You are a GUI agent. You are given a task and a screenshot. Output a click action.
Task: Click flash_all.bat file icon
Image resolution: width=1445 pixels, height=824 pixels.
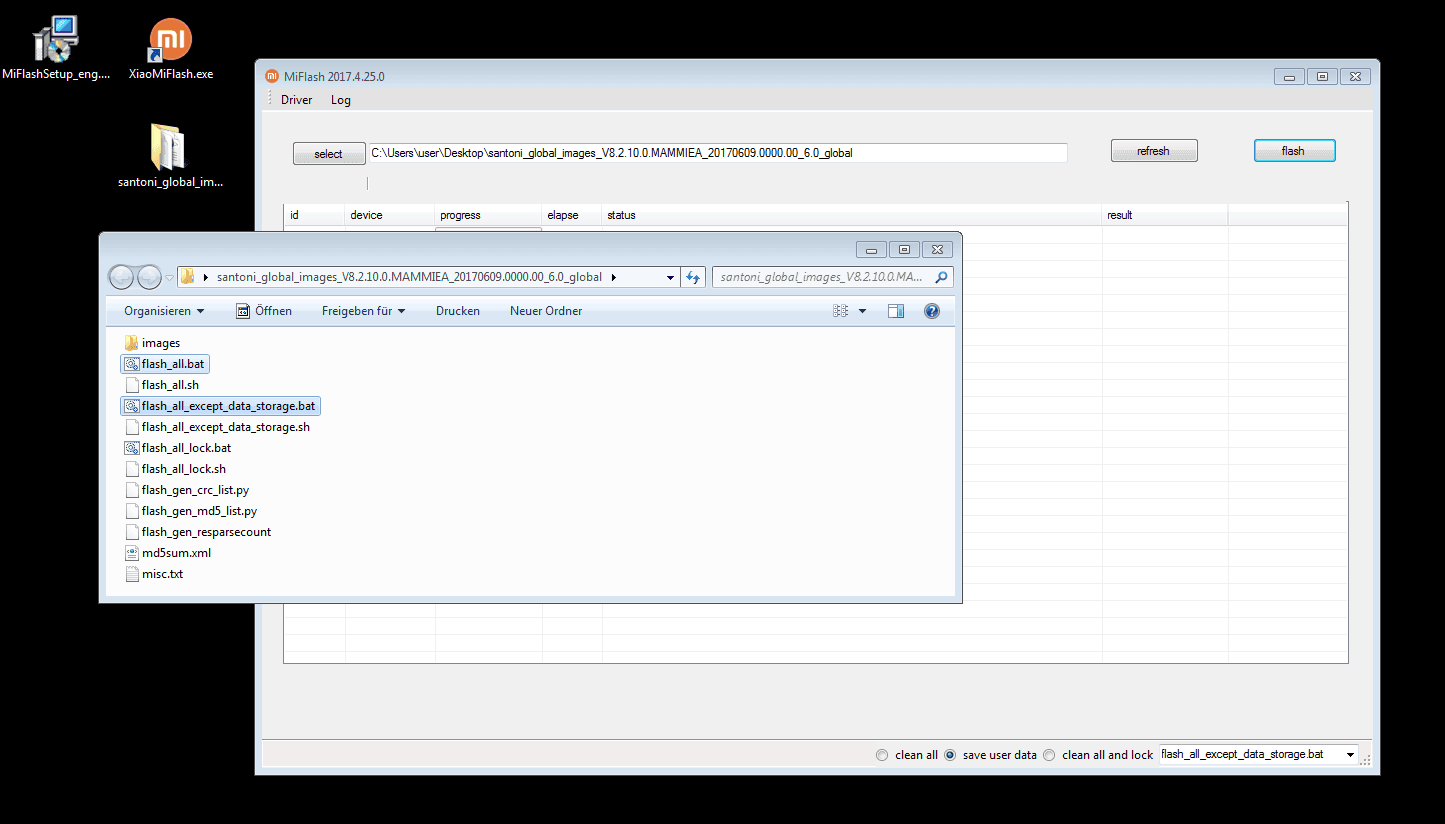click(x=131, y=364)
